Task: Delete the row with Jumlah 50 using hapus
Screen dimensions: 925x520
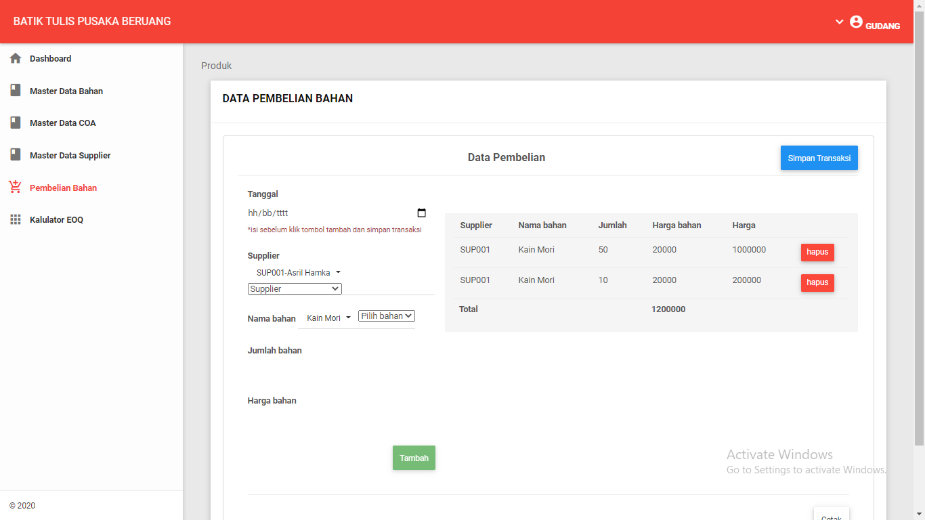Action: [x=817, y=252]
